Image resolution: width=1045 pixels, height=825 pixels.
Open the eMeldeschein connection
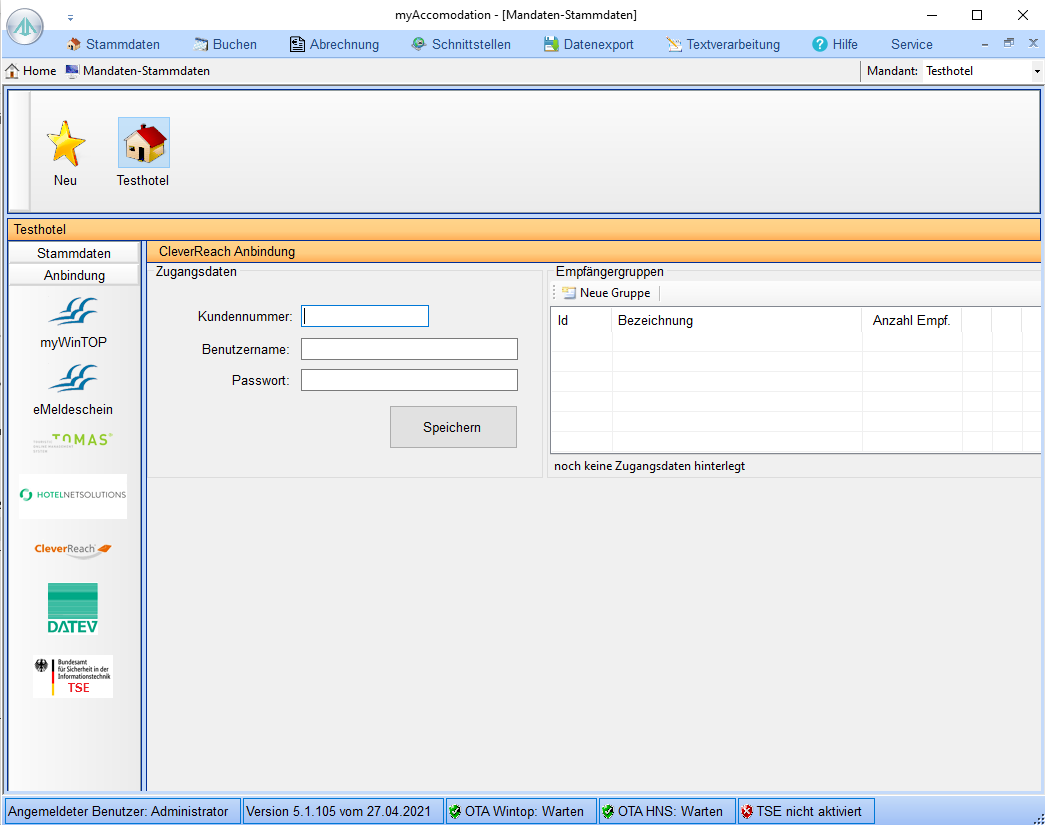[x=73, y=380]
